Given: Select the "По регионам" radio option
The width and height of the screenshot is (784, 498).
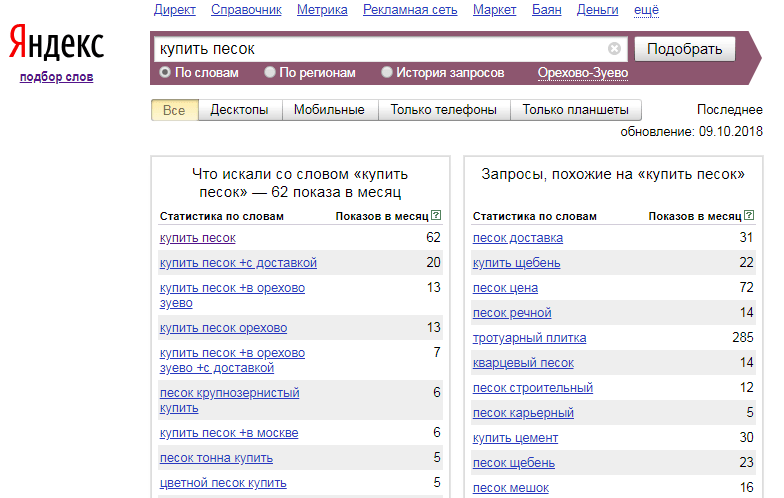Looking at the screenshot, I should [270, 72].
